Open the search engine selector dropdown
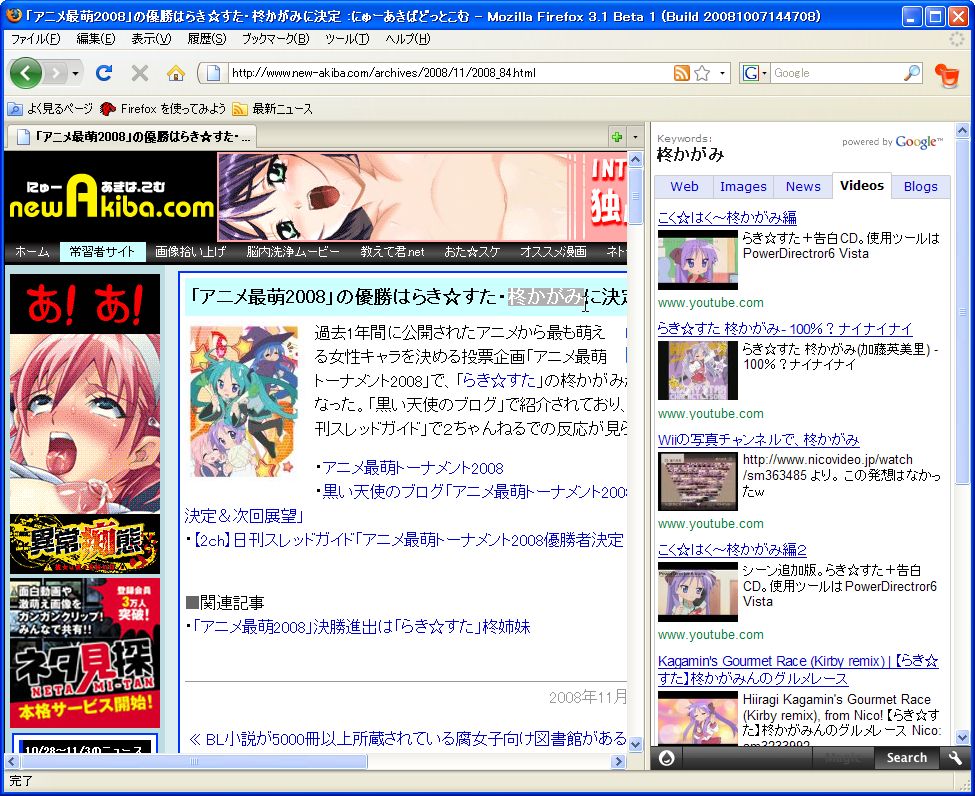This screenshot has width=975, height=796. (755, 73)
